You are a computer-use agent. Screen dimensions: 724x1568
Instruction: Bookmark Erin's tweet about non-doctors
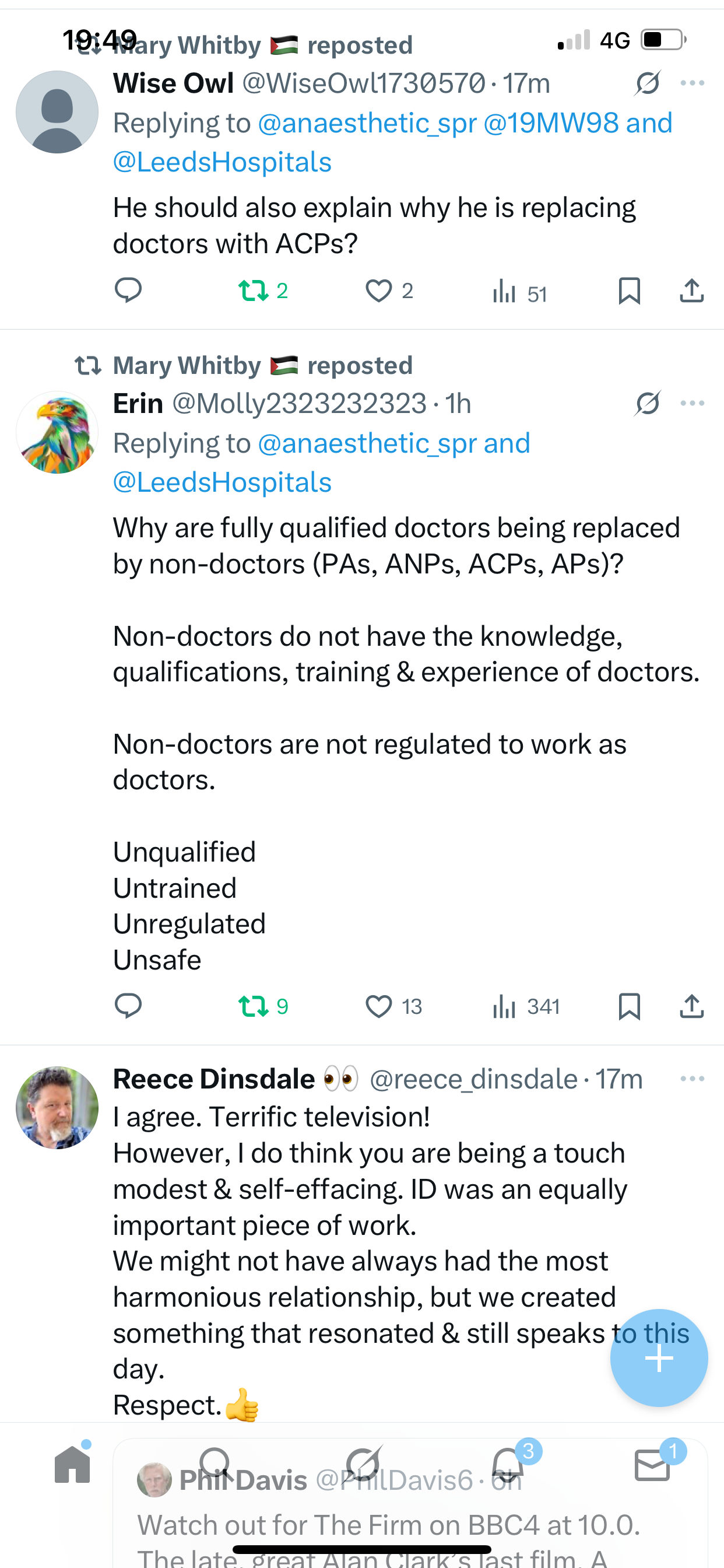pos(629,1006)
